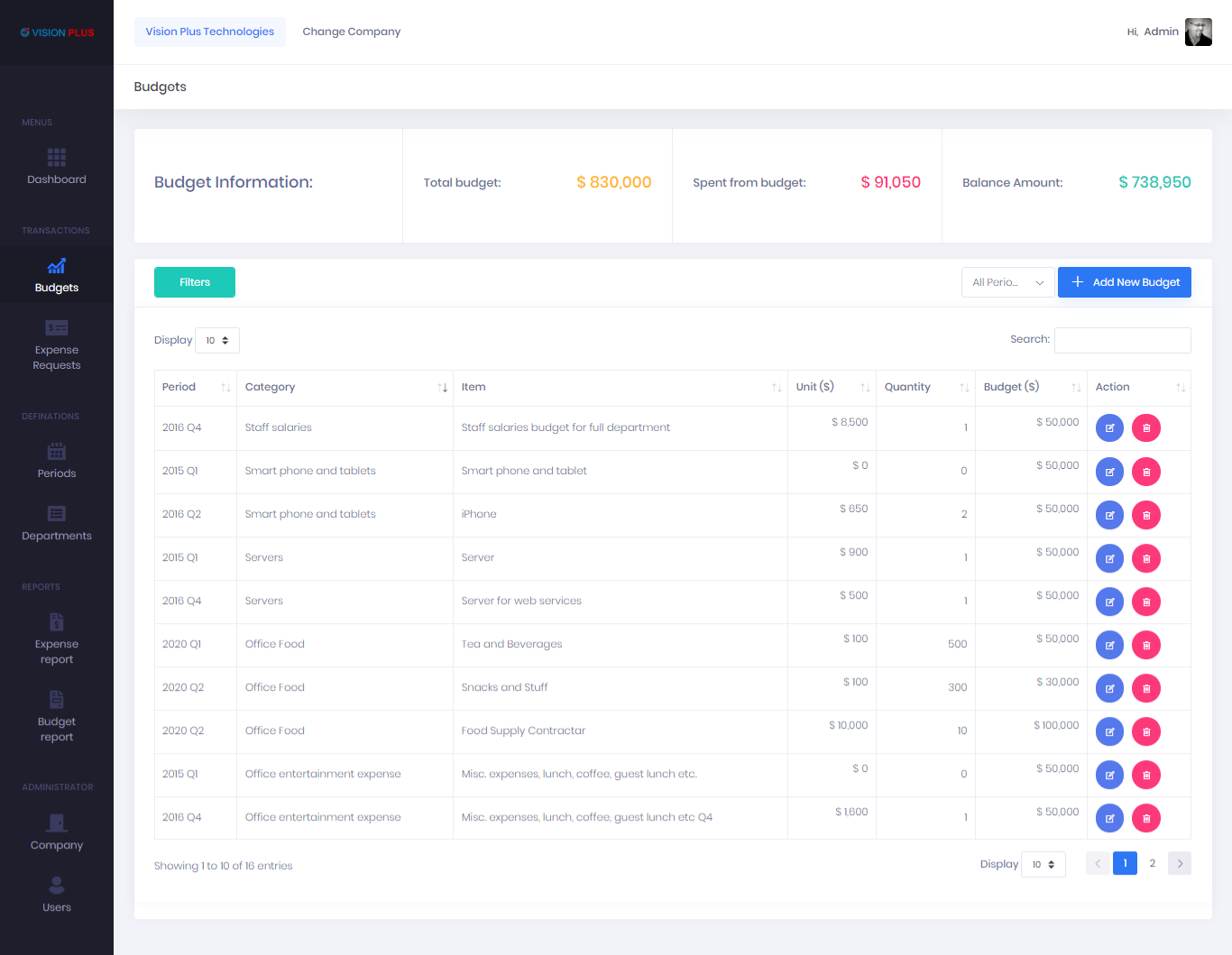The width and height of the screenshot is (1232, 955).
Task: Edit the Staff salaries budget row
Action: 1109,428
